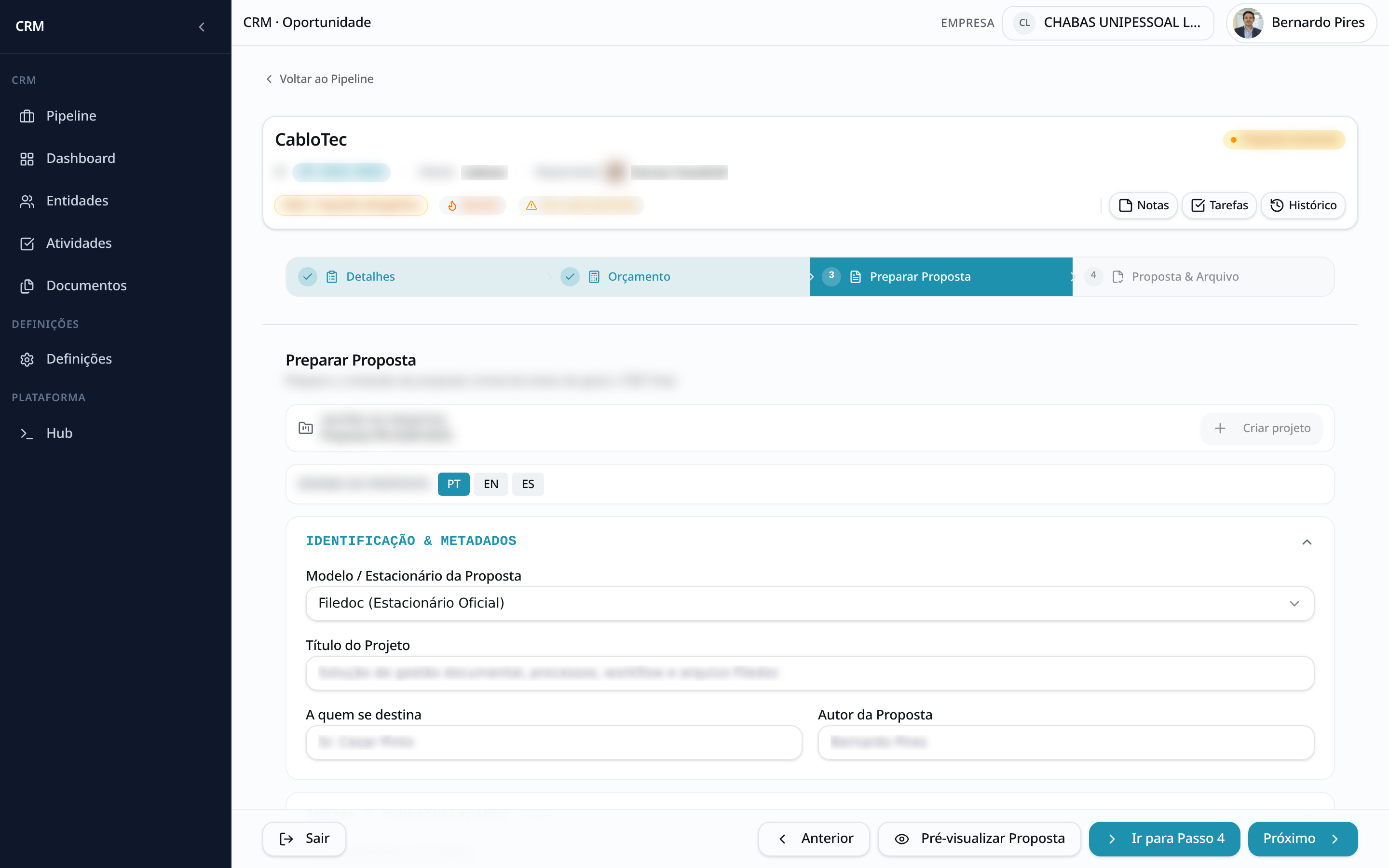1389x868 pixels.
Task: Click Pré-visualizar Proposta button
Action: 979,839
